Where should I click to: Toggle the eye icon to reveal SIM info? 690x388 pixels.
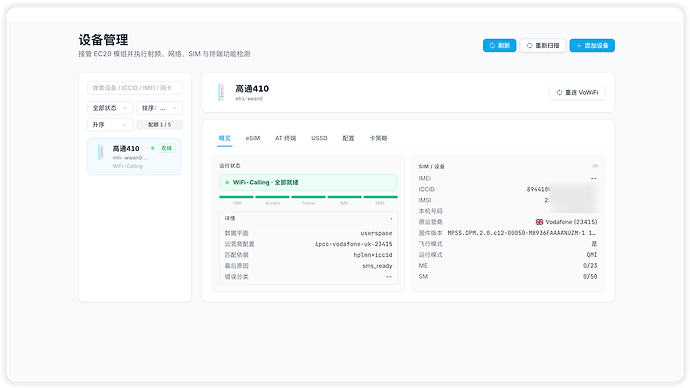pyautogui.click(x=595, y=166)
